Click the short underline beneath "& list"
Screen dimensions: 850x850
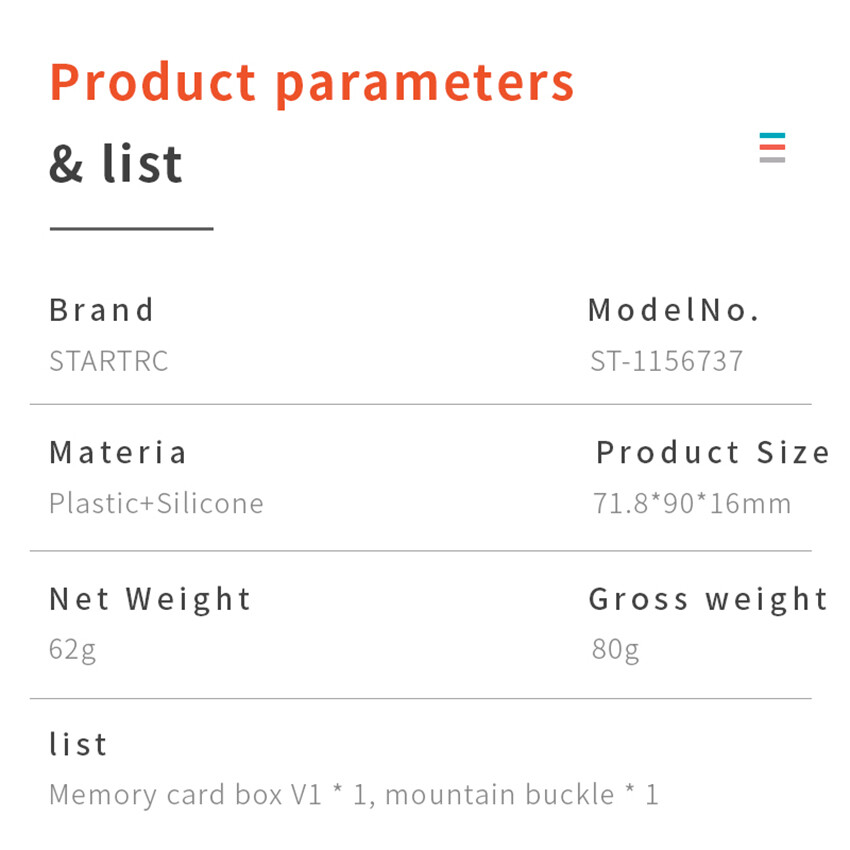(131, 229)
